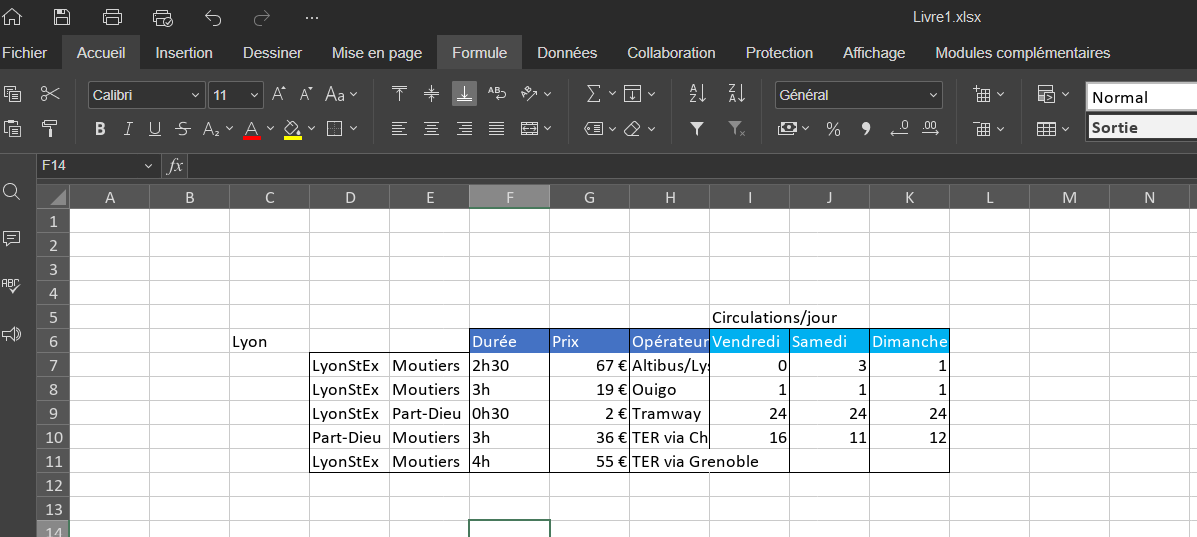1197x537 pixels.
Task: Click the Select All corner triangle
Action: click(x=53, y=198)
